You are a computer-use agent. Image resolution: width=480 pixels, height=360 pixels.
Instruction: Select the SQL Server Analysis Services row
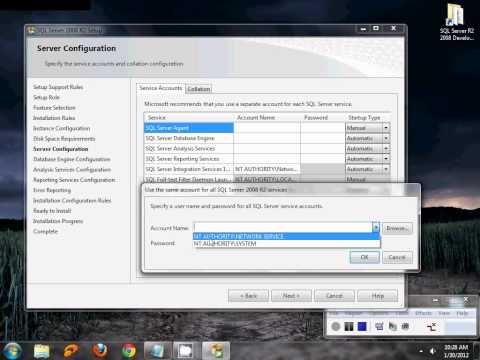[x=189, y=148]
